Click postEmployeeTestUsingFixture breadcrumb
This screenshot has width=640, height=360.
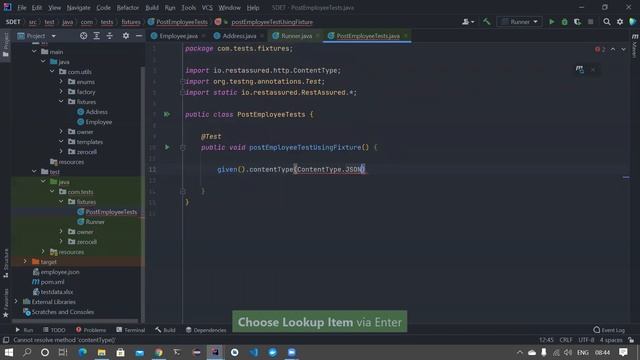click(272, 22)
